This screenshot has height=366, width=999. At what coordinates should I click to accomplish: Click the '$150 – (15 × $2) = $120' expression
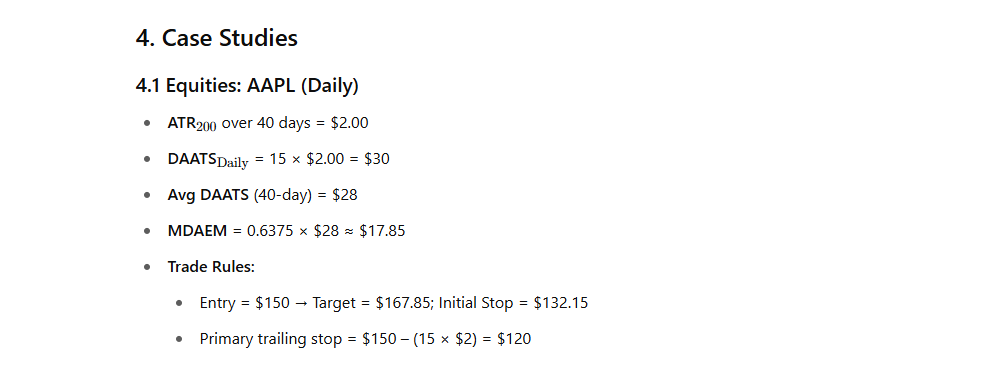447,339
